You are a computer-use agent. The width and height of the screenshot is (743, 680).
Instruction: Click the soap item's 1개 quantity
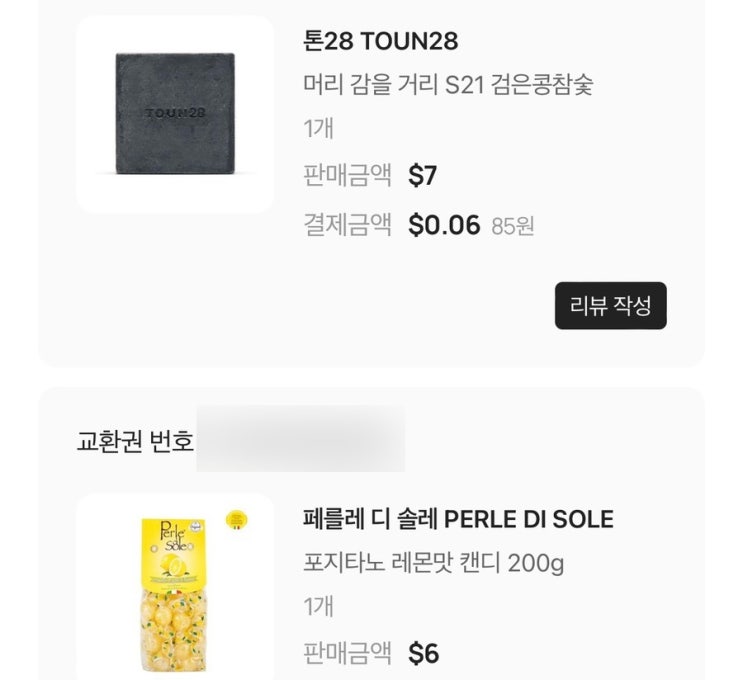point(318,128)
